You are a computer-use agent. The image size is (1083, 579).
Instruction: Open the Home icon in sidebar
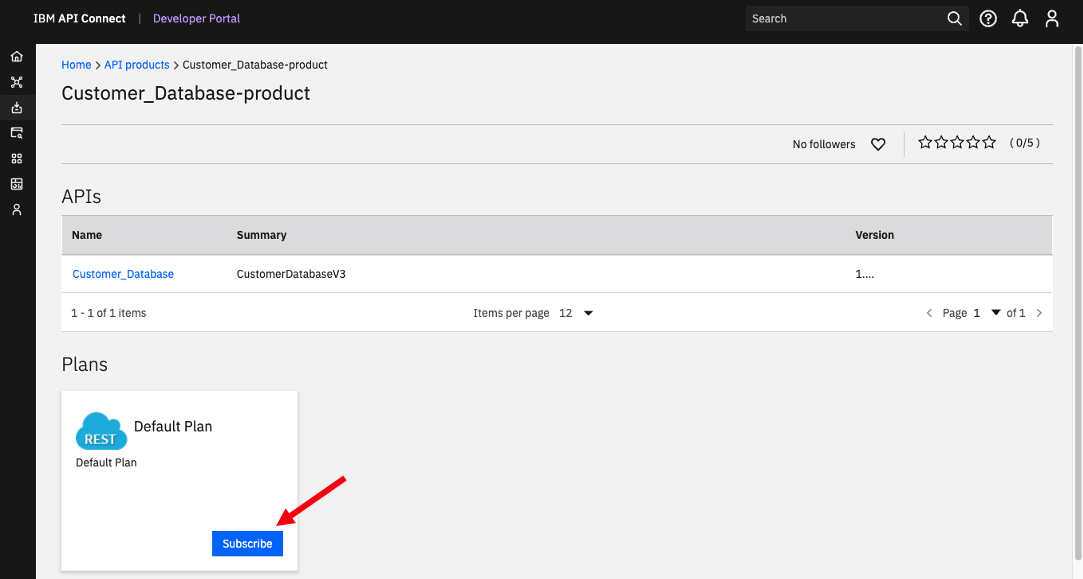click(17, 57)
